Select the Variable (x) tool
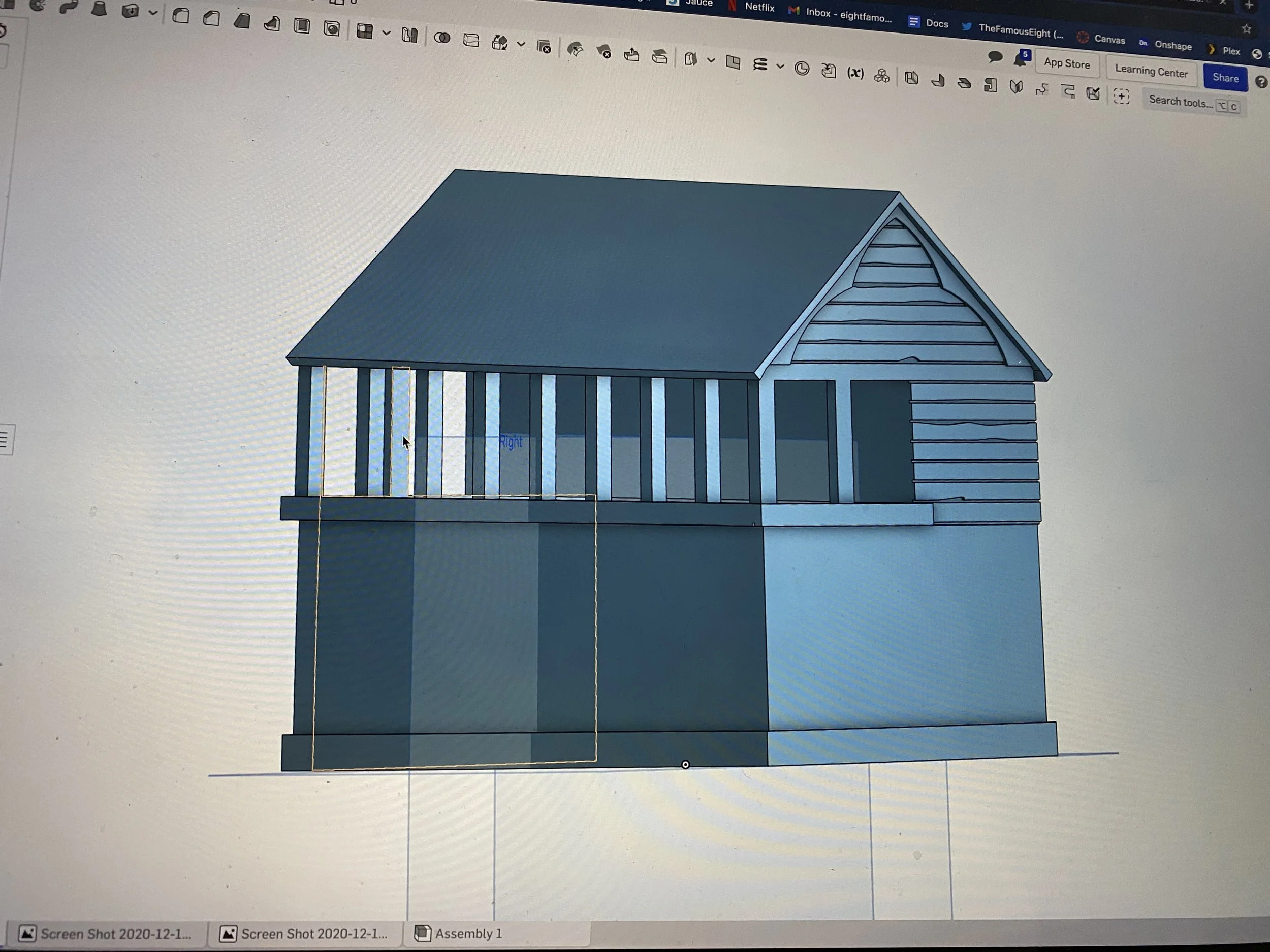The height and width of the screenshot is (952, 1270). pyautogui.click(x=855, y=73)
